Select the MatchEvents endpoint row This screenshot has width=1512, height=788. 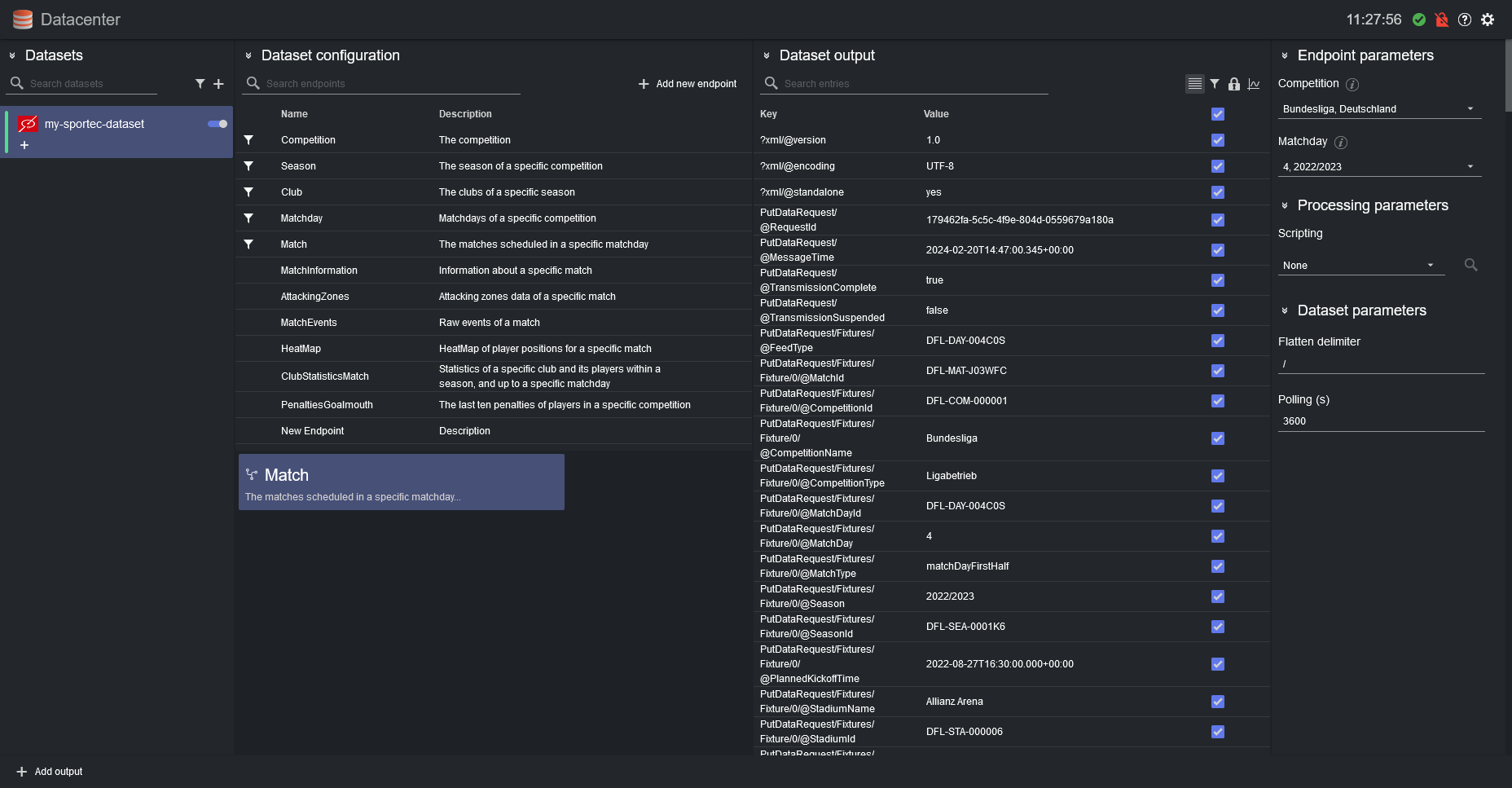pos(309,323)
